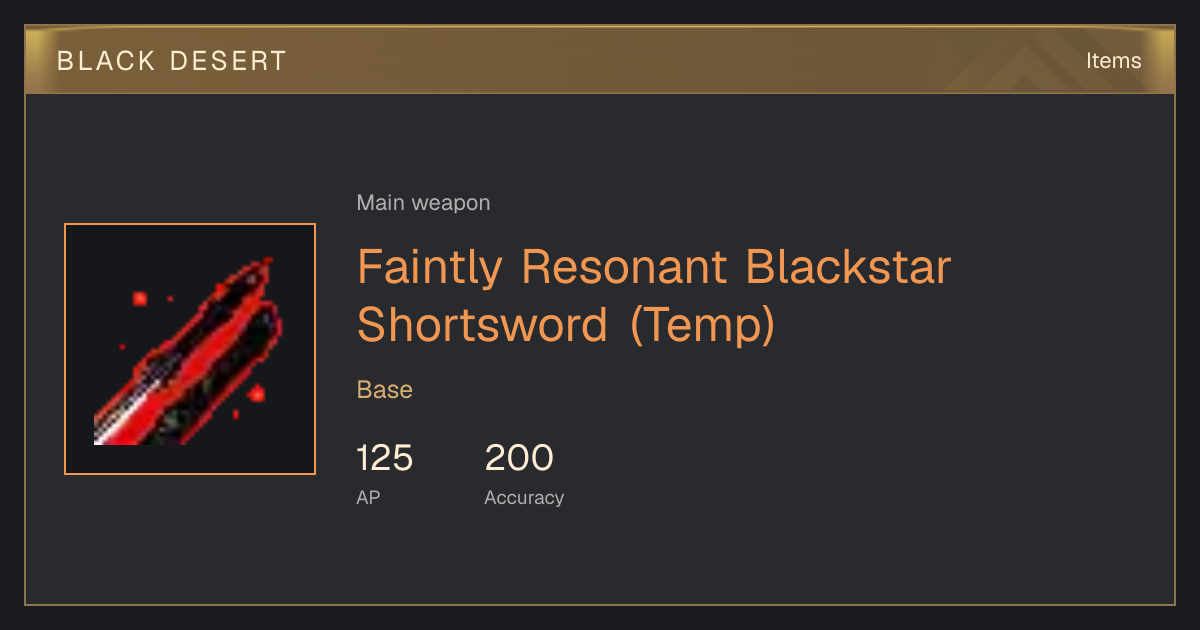Click the 200 Accuracy stat value
This screenshot has width=1200, height=630.
tap(519, 458)
